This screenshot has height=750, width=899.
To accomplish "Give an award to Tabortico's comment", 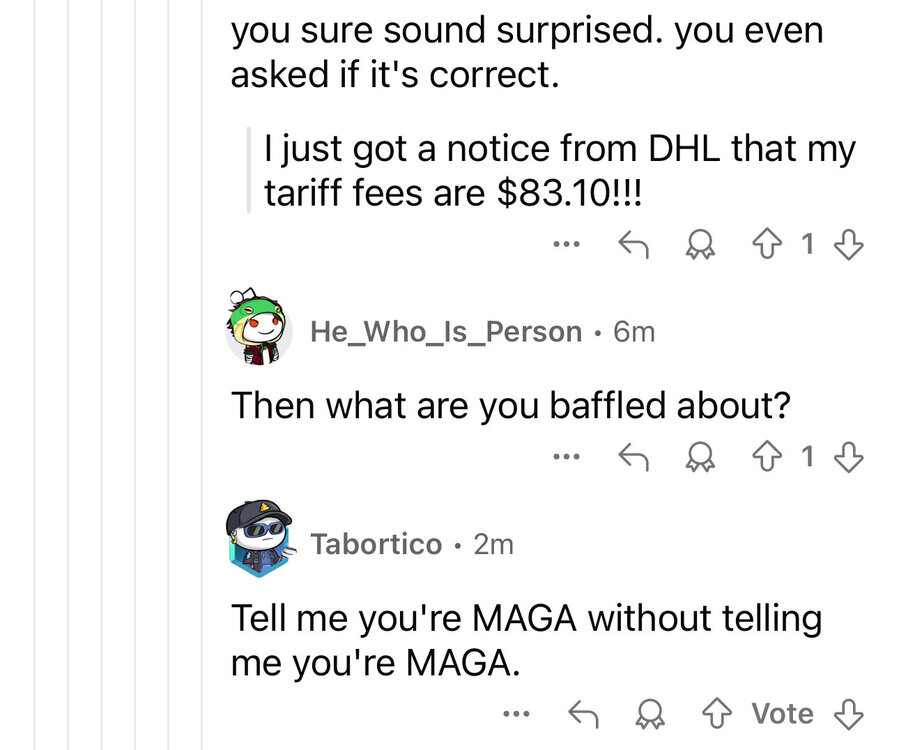I will click(650, 714).
